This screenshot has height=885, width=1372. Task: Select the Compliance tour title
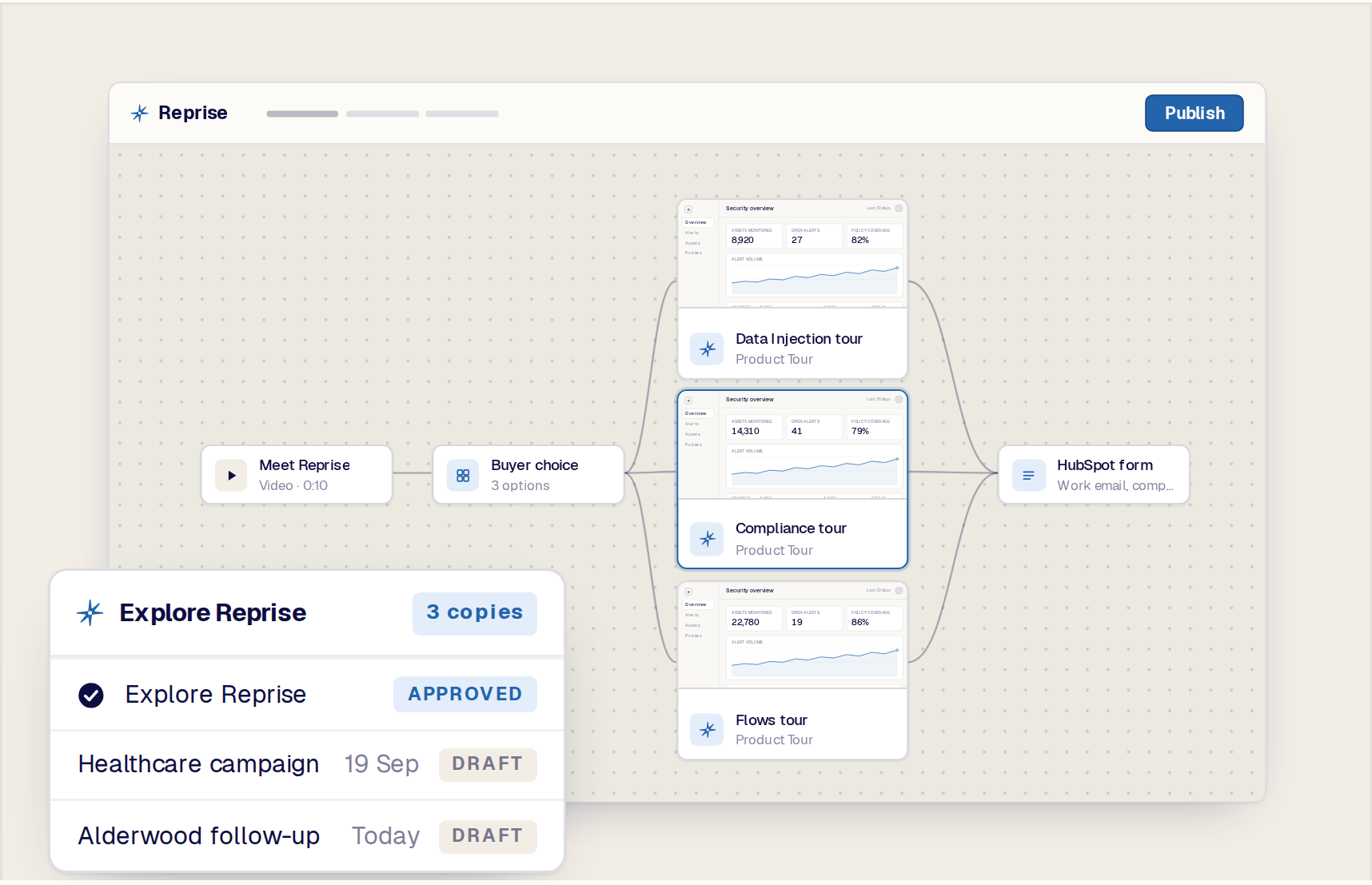[x=791, y=528]
